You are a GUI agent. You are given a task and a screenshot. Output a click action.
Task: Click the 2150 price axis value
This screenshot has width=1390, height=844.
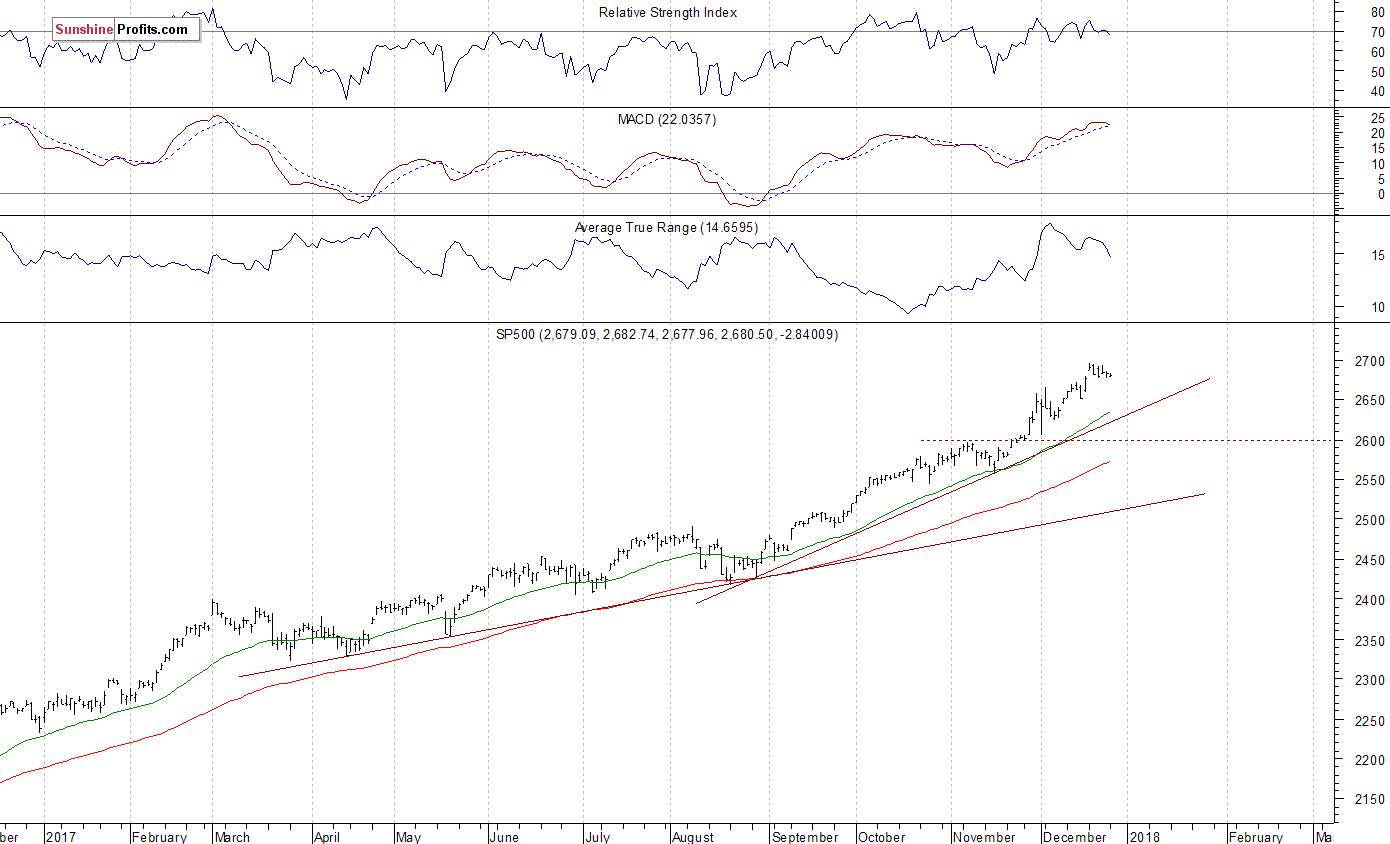tap(1369, 801)
